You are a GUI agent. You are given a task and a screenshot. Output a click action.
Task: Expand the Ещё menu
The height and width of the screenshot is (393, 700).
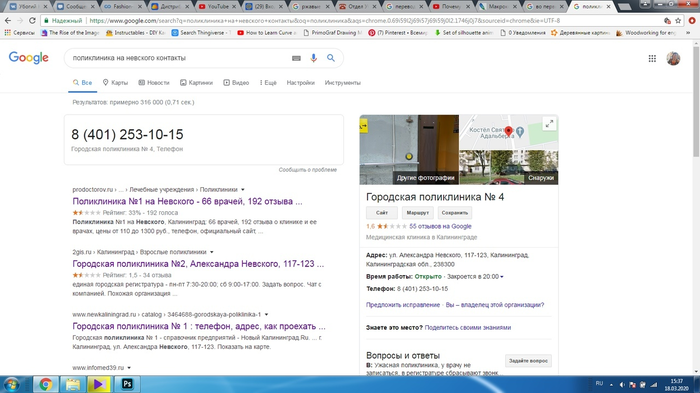point(268,83)
